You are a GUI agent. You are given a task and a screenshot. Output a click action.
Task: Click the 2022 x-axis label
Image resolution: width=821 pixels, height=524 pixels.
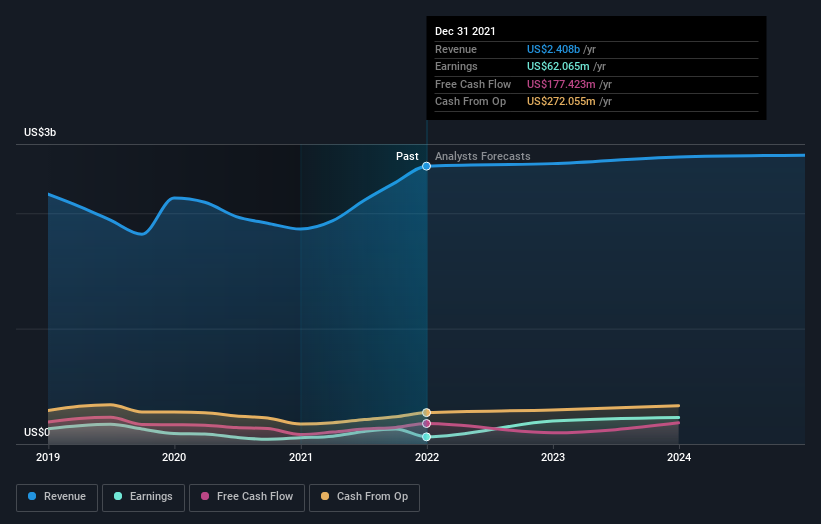[427, 458]
